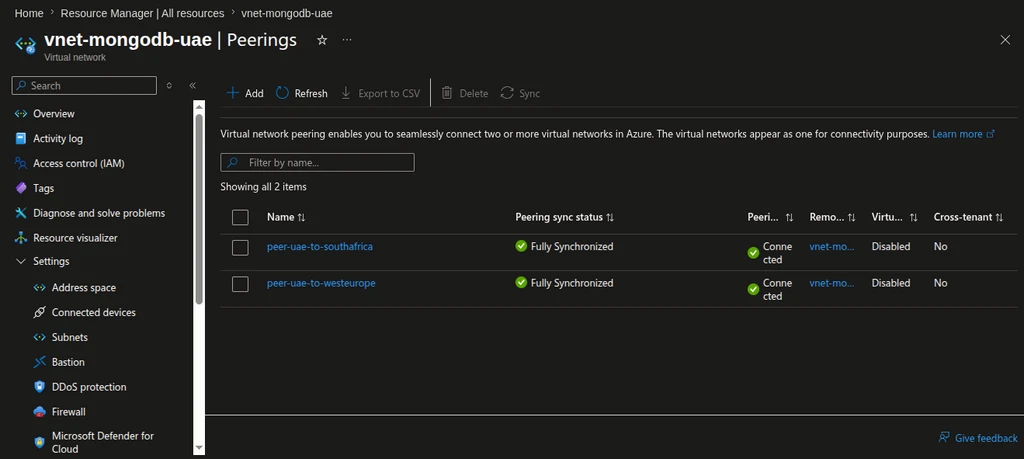Viewport: 1024px width, 459px height.
Task: Collapse the sidebar menu with double chevron
Action: 193,86
